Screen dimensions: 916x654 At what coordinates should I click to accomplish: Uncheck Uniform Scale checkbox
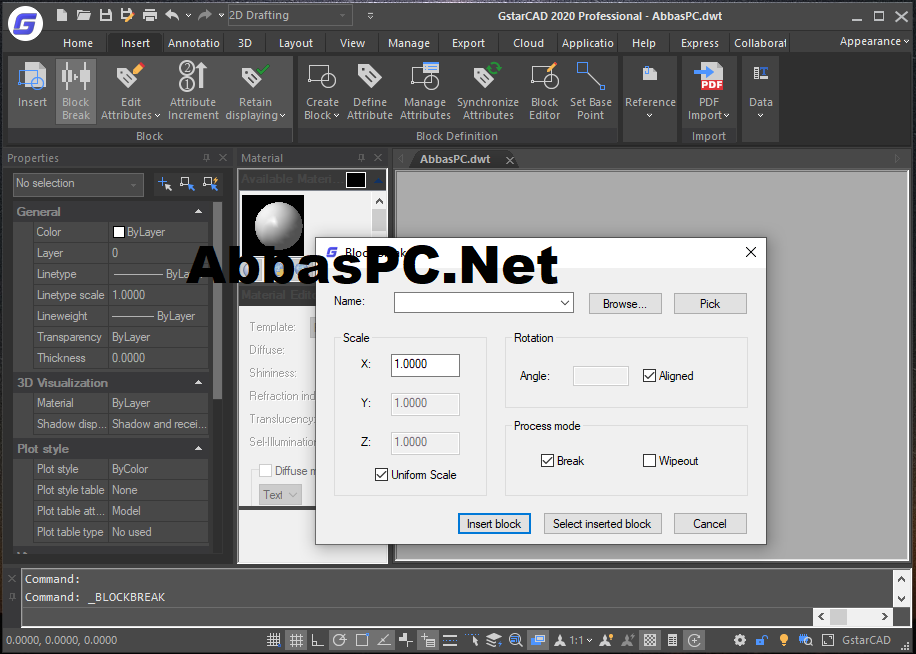[381, 475]
